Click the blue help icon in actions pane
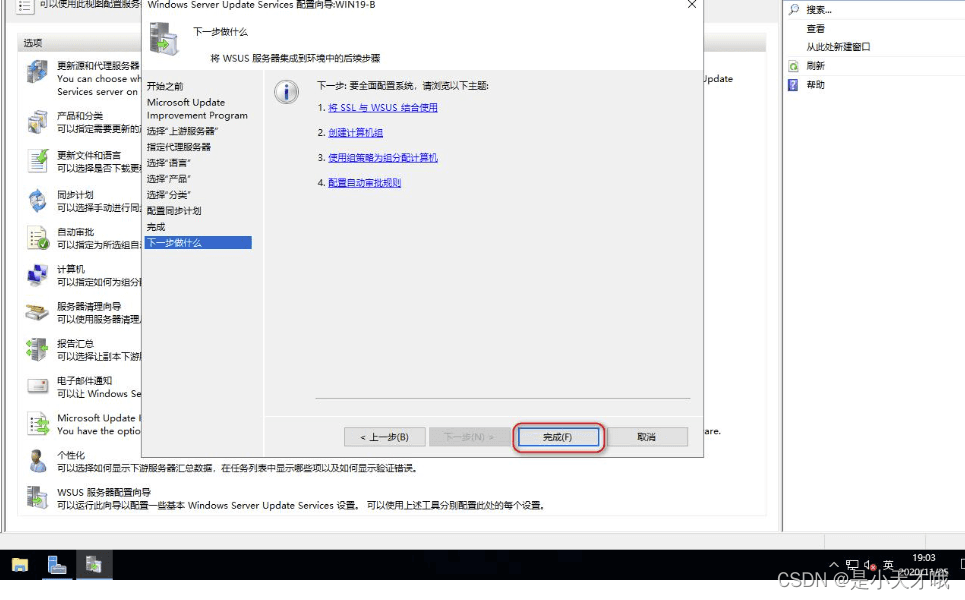The height and width of the screenshot is (600, 965). [x=793, y=85]
